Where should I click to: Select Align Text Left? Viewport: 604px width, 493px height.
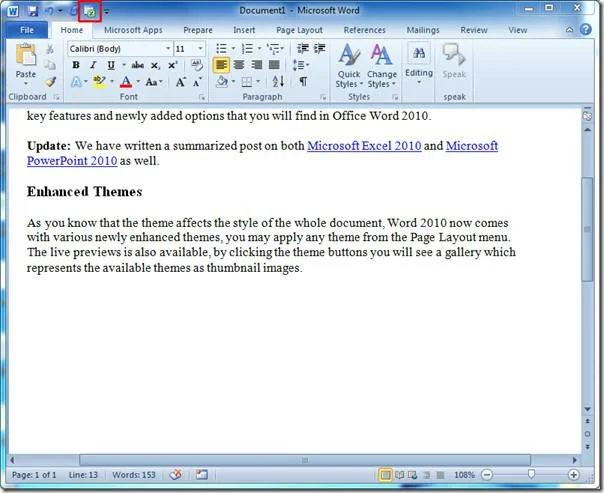pos(221,65)
